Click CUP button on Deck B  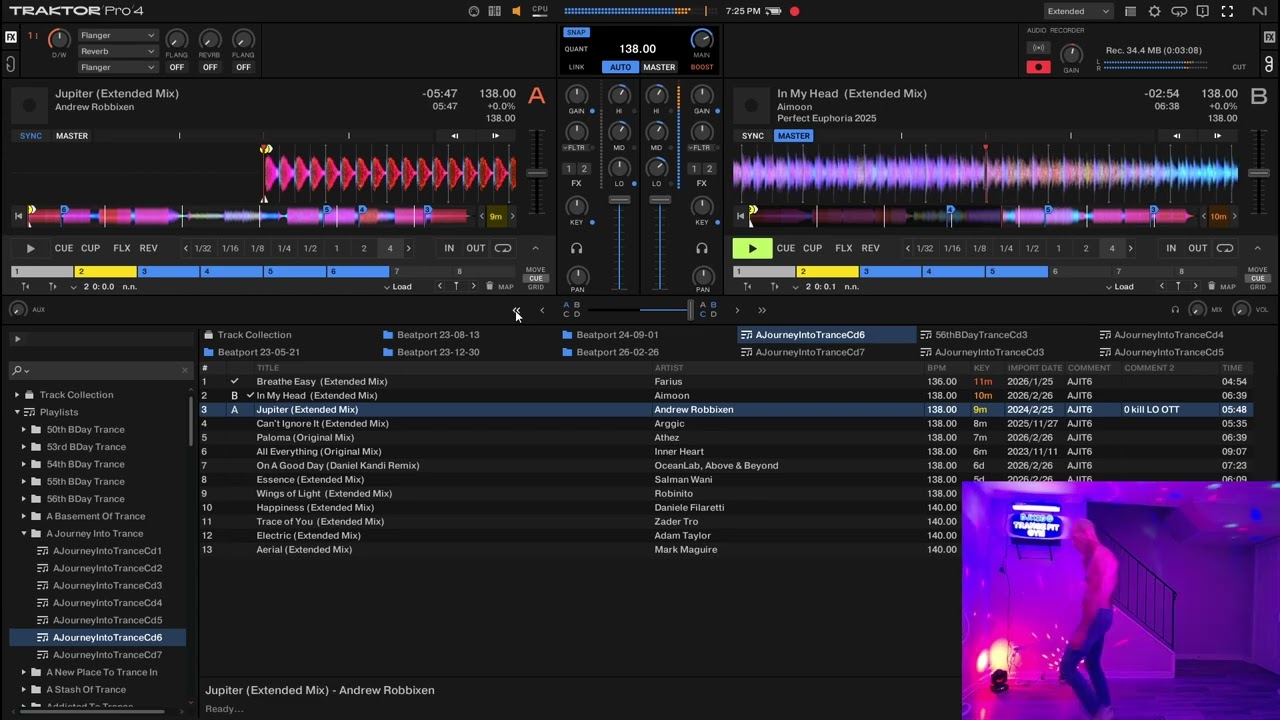[x=812, y=248]
